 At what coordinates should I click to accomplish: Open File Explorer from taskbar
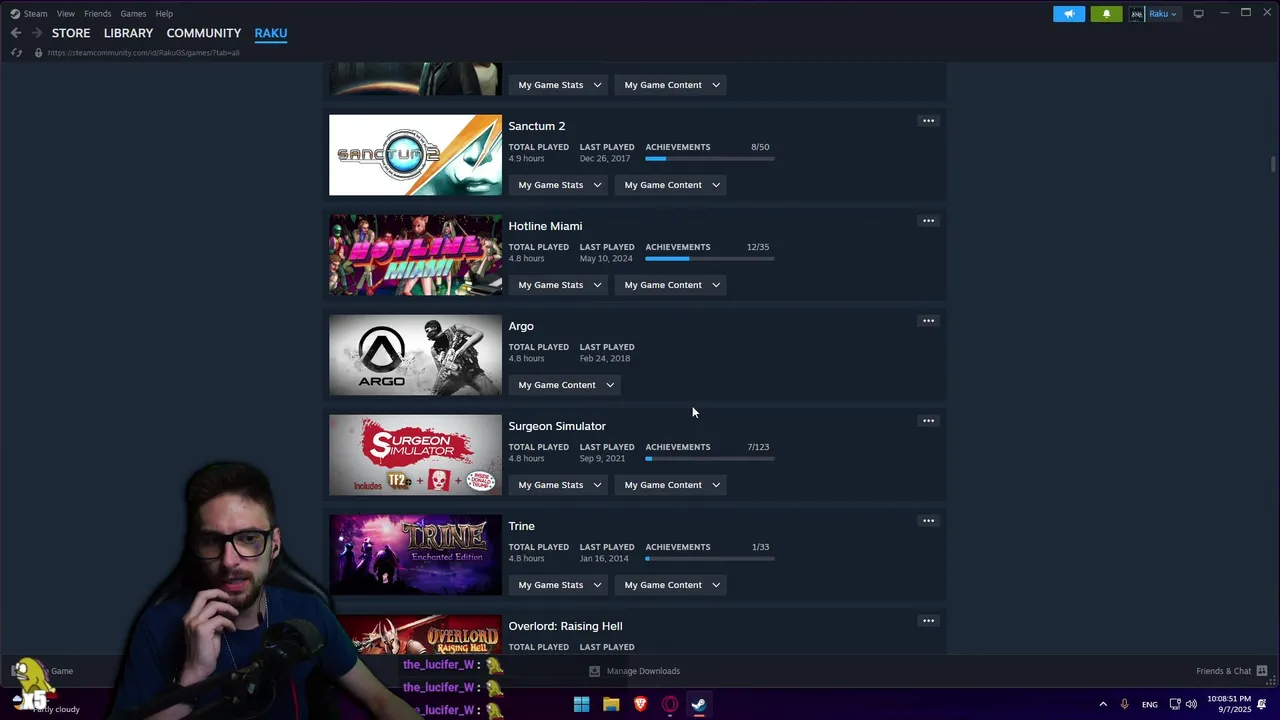(x=611, y=704)
